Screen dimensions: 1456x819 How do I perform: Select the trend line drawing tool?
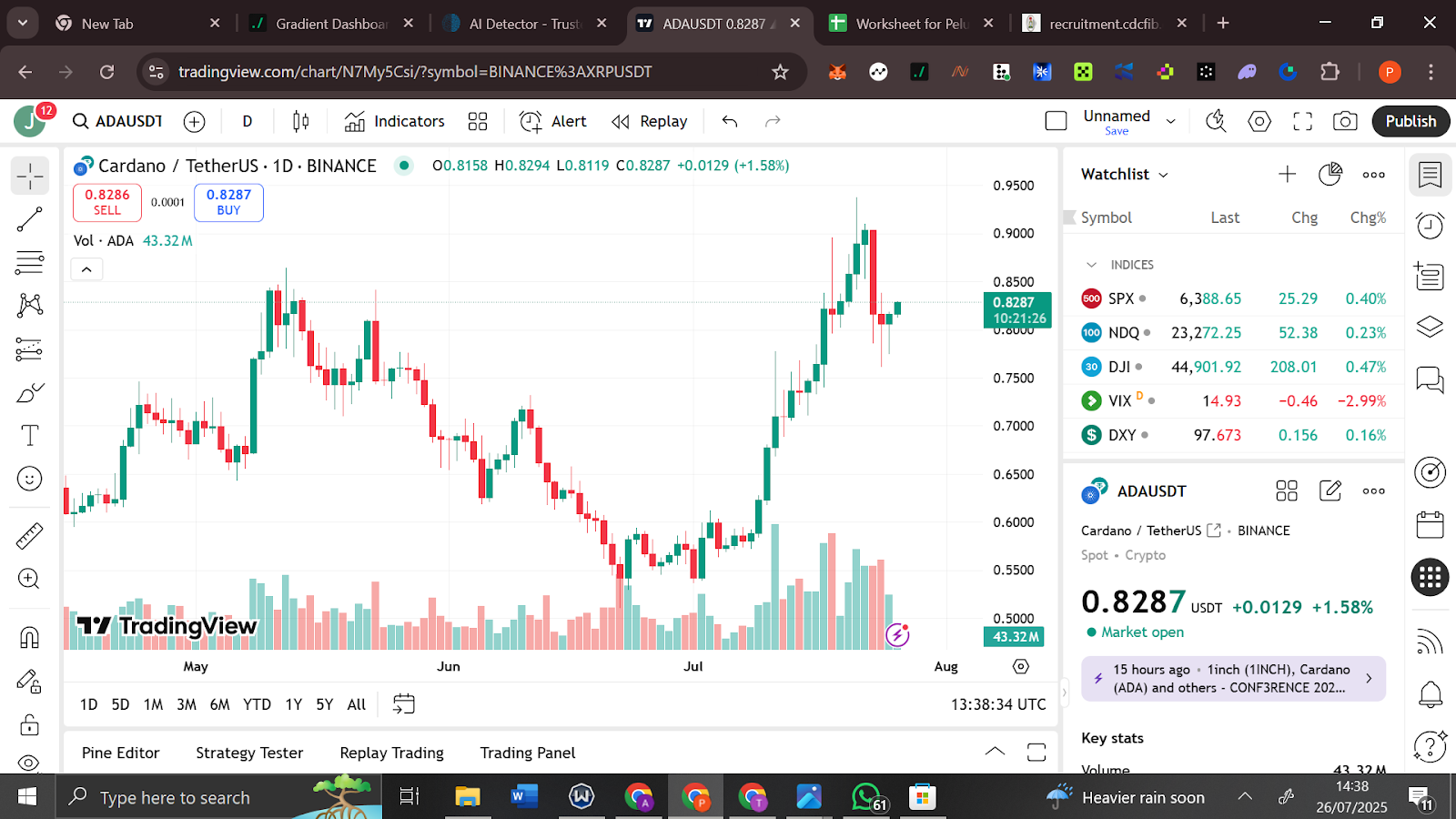pyautogui.click(x=29, y=219)
